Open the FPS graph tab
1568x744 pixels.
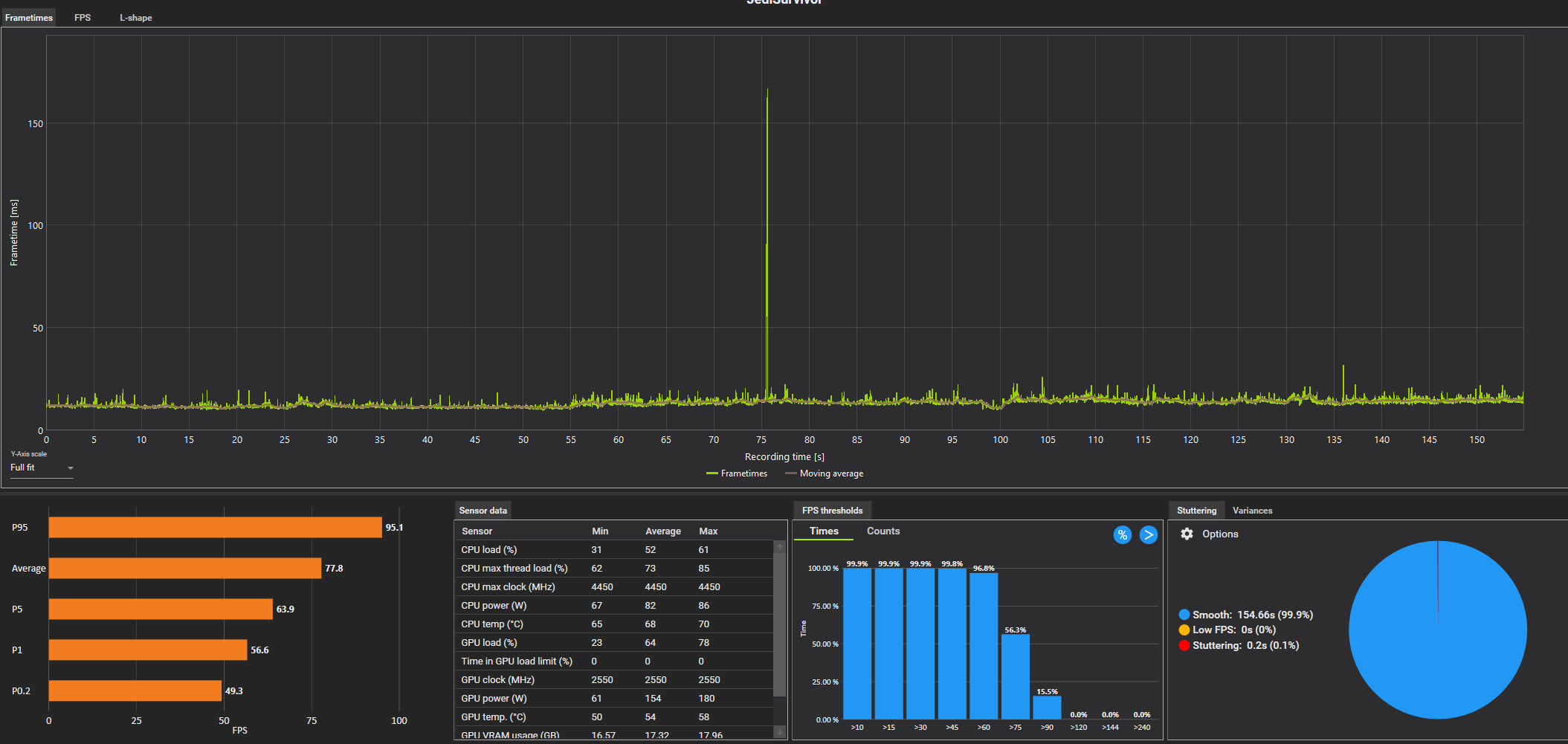pos(83,18)
